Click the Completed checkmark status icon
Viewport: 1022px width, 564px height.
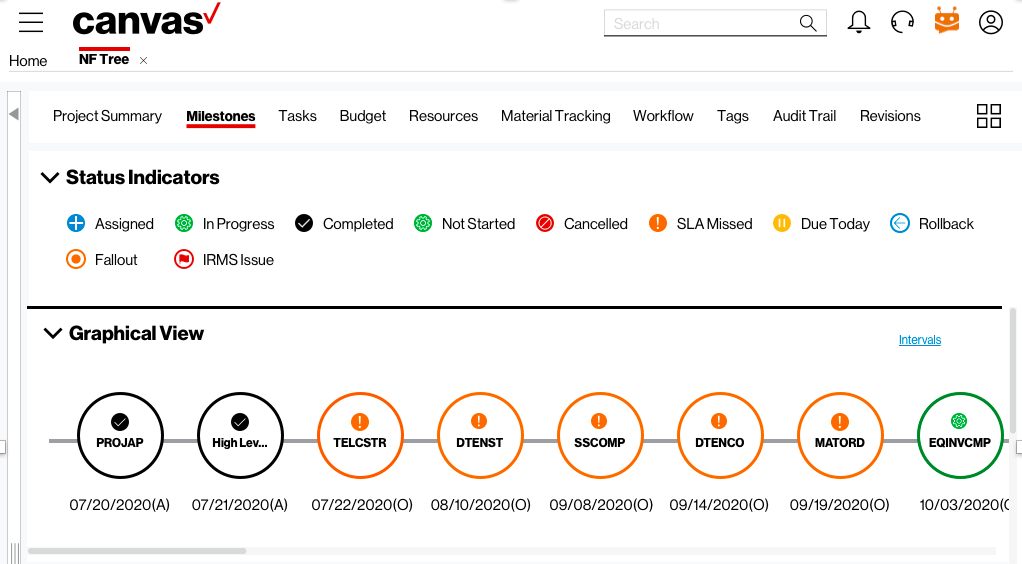point(304,223)
